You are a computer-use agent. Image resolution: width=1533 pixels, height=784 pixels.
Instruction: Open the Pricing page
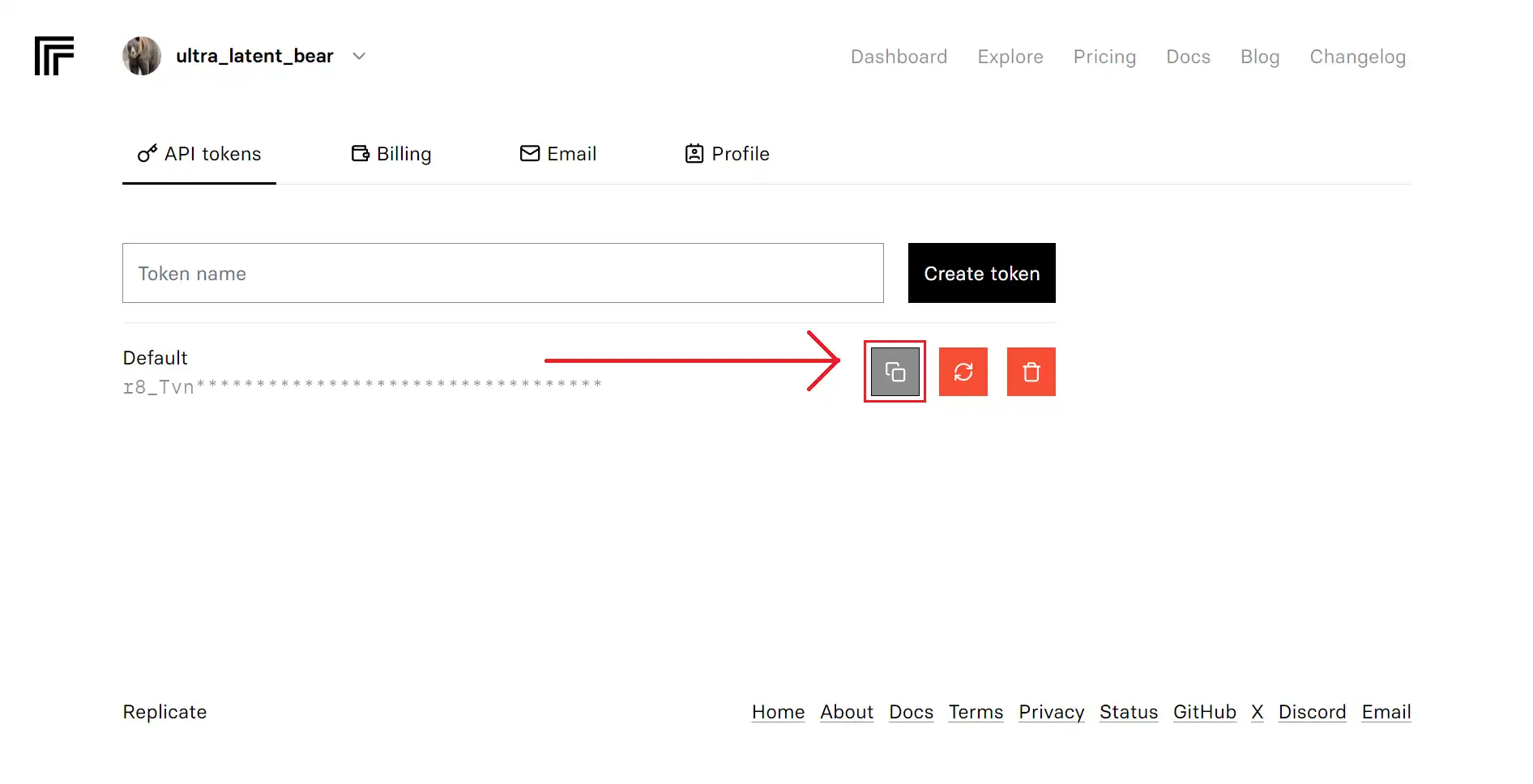click(1104, 57)
